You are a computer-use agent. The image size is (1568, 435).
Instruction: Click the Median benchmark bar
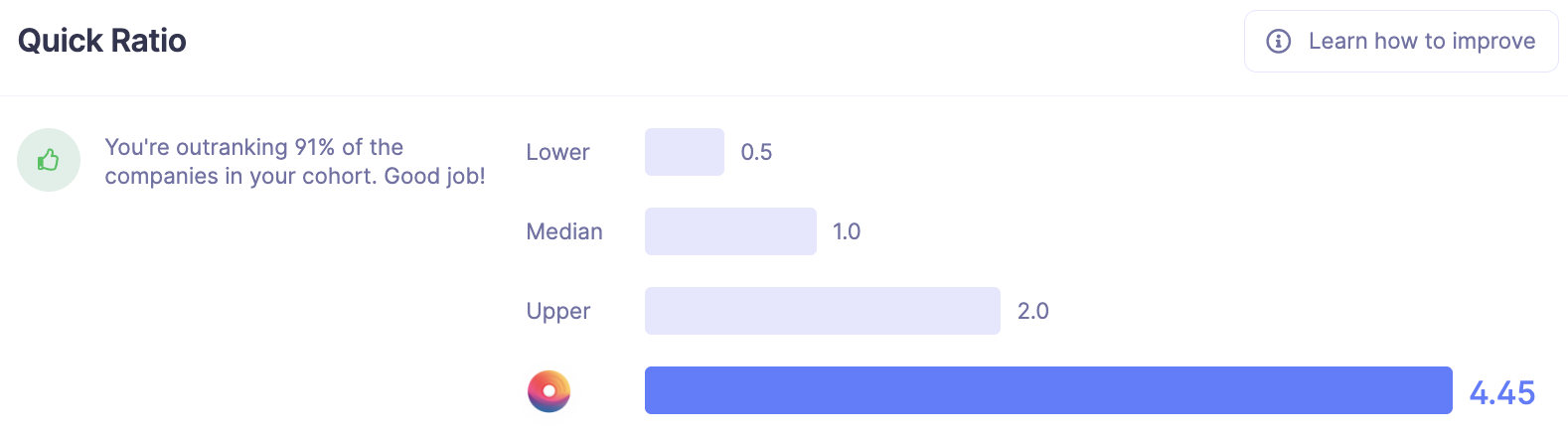click(x=730, y=231)
